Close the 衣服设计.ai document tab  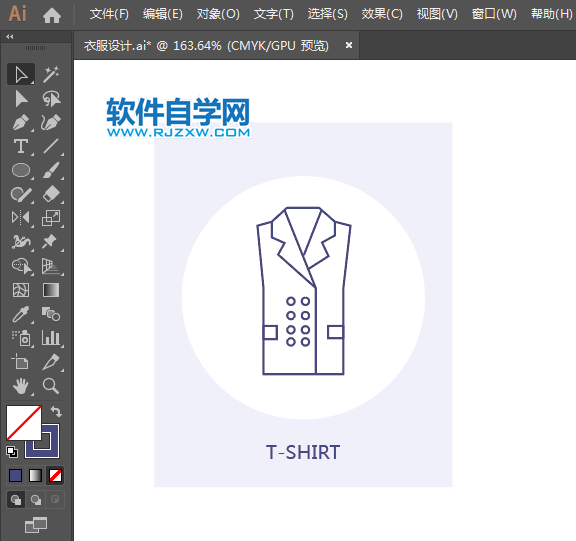[x=349, y=45]
